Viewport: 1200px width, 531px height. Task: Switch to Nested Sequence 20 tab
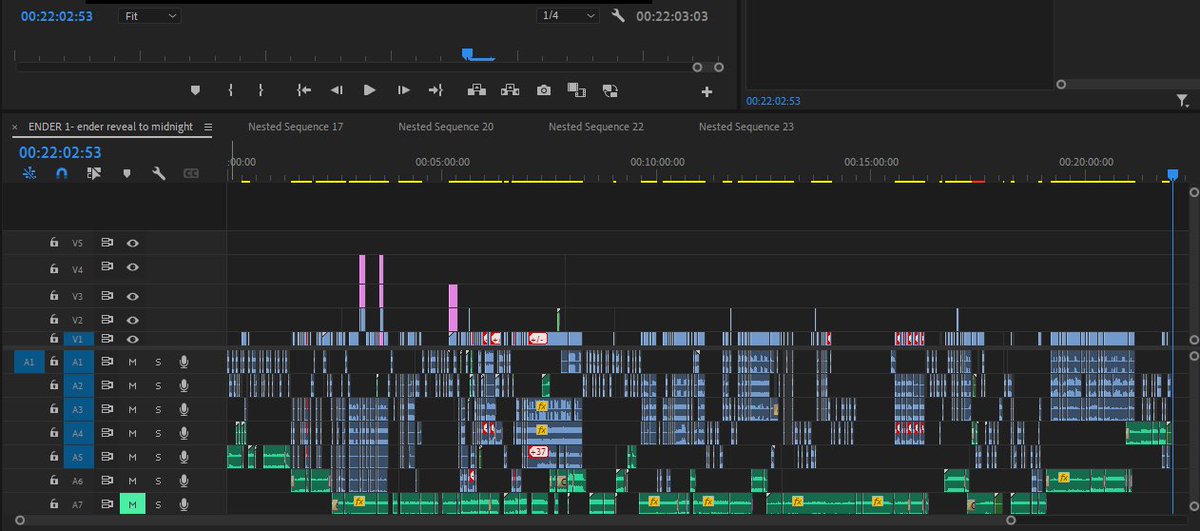(446, 127)
